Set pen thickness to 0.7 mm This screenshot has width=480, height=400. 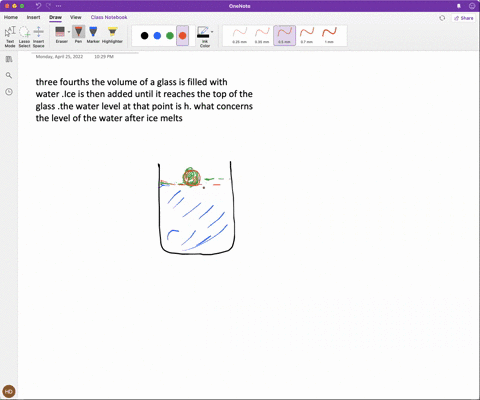(307, 35)
